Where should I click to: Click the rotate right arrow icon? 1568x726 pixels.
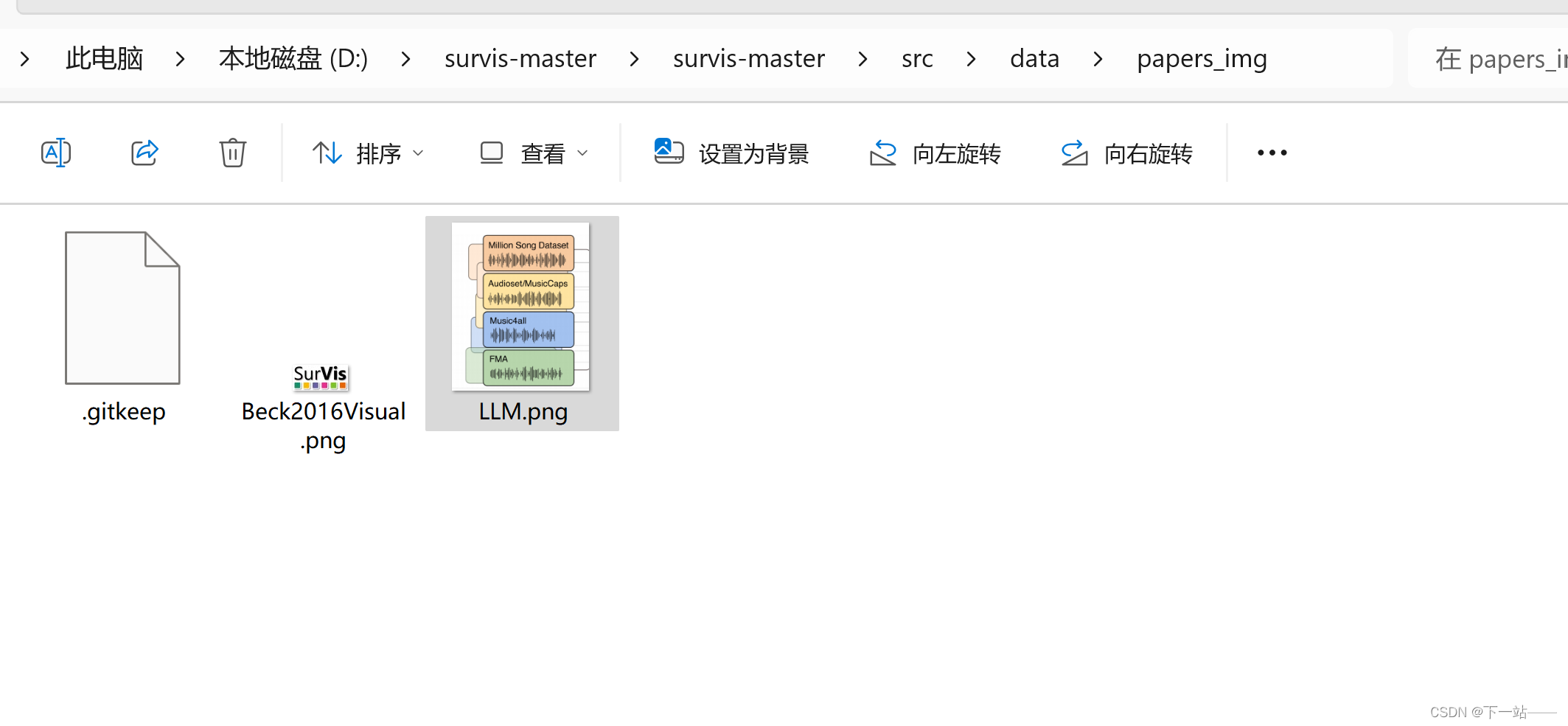point(1074,153)
